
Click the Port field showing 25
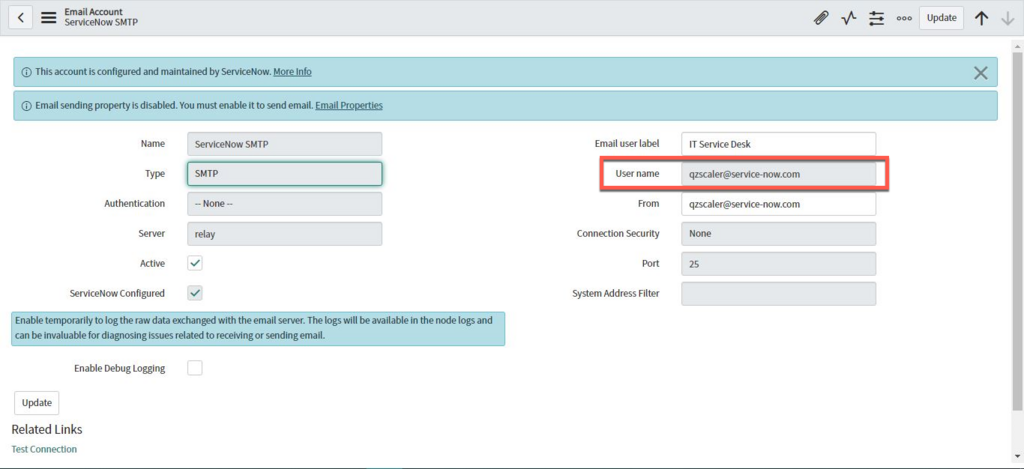pyautogui.click(x=778, y=264)
